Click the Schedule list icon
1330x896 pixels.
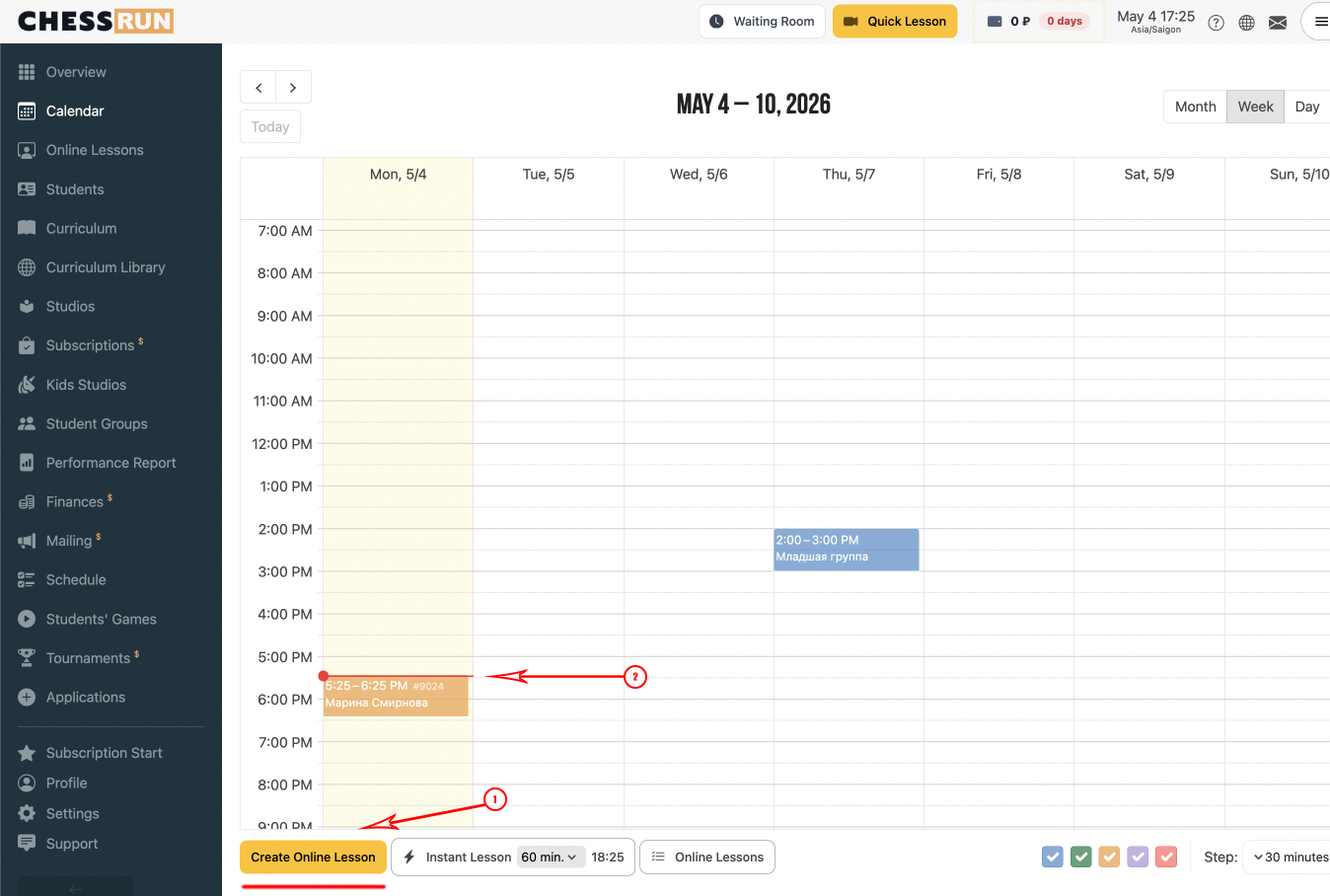coord(27,580)
